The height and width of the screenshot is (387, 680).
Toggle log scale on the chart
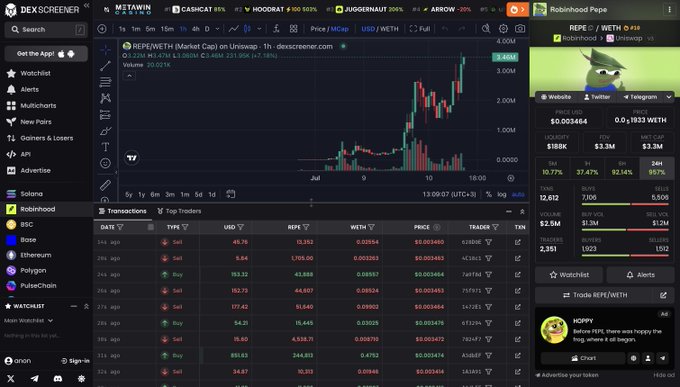coord(502,194)
